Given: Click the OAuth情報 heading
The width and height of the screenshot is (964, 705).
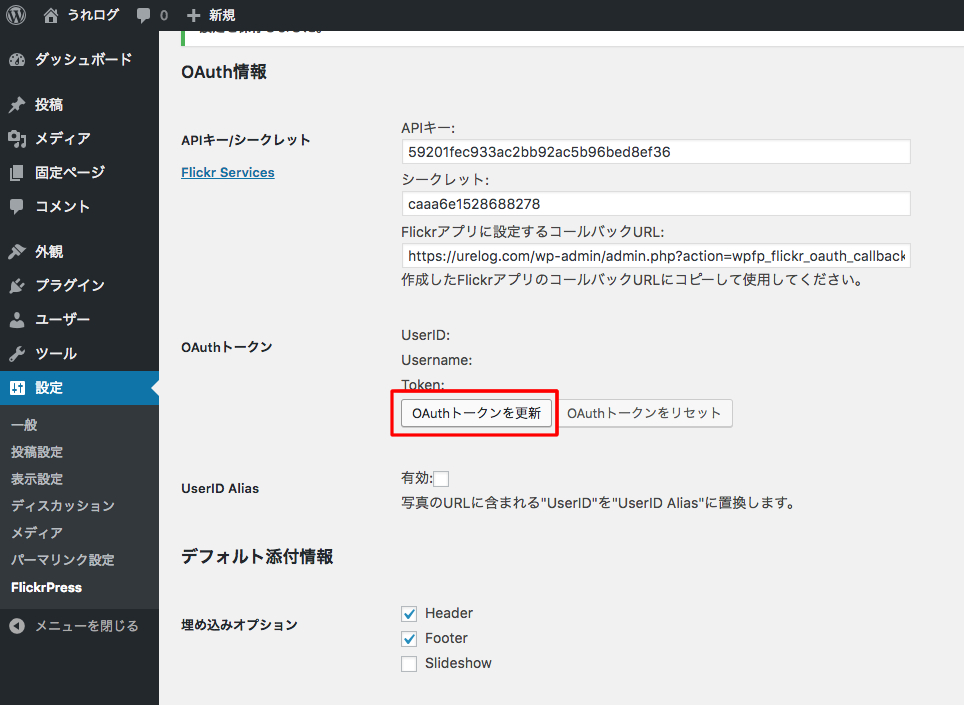Looking at the screenshot, I should [x=224, y=72].
